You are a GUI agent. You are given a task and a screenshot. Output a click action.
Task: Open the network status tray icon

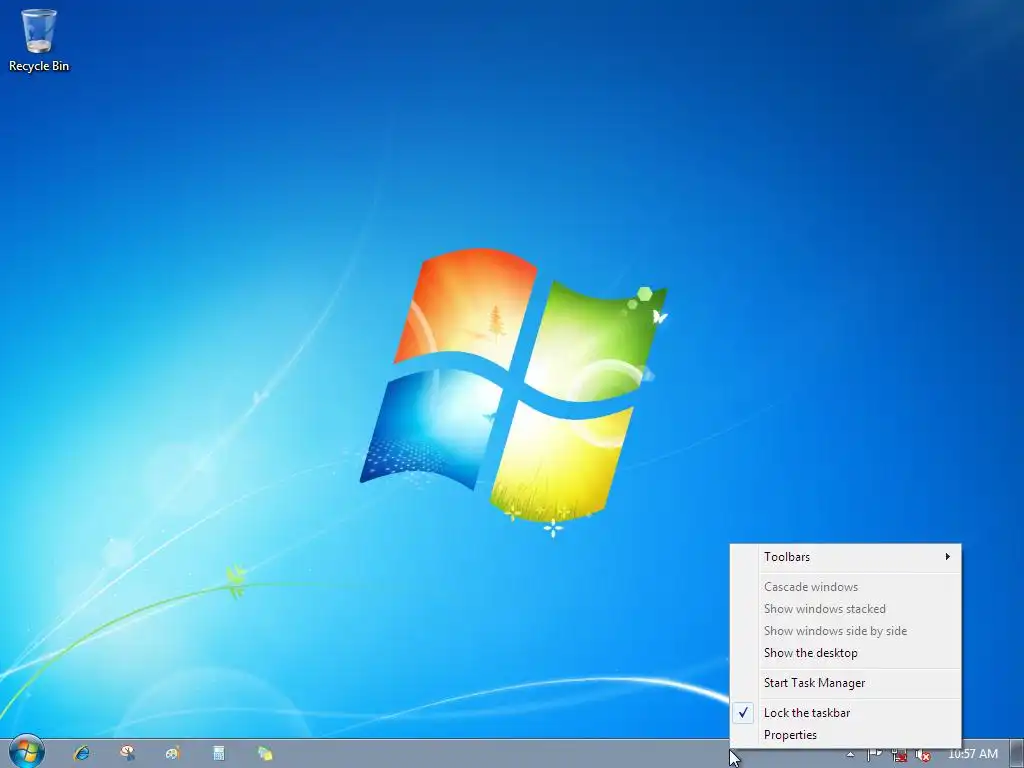(899, 755)
